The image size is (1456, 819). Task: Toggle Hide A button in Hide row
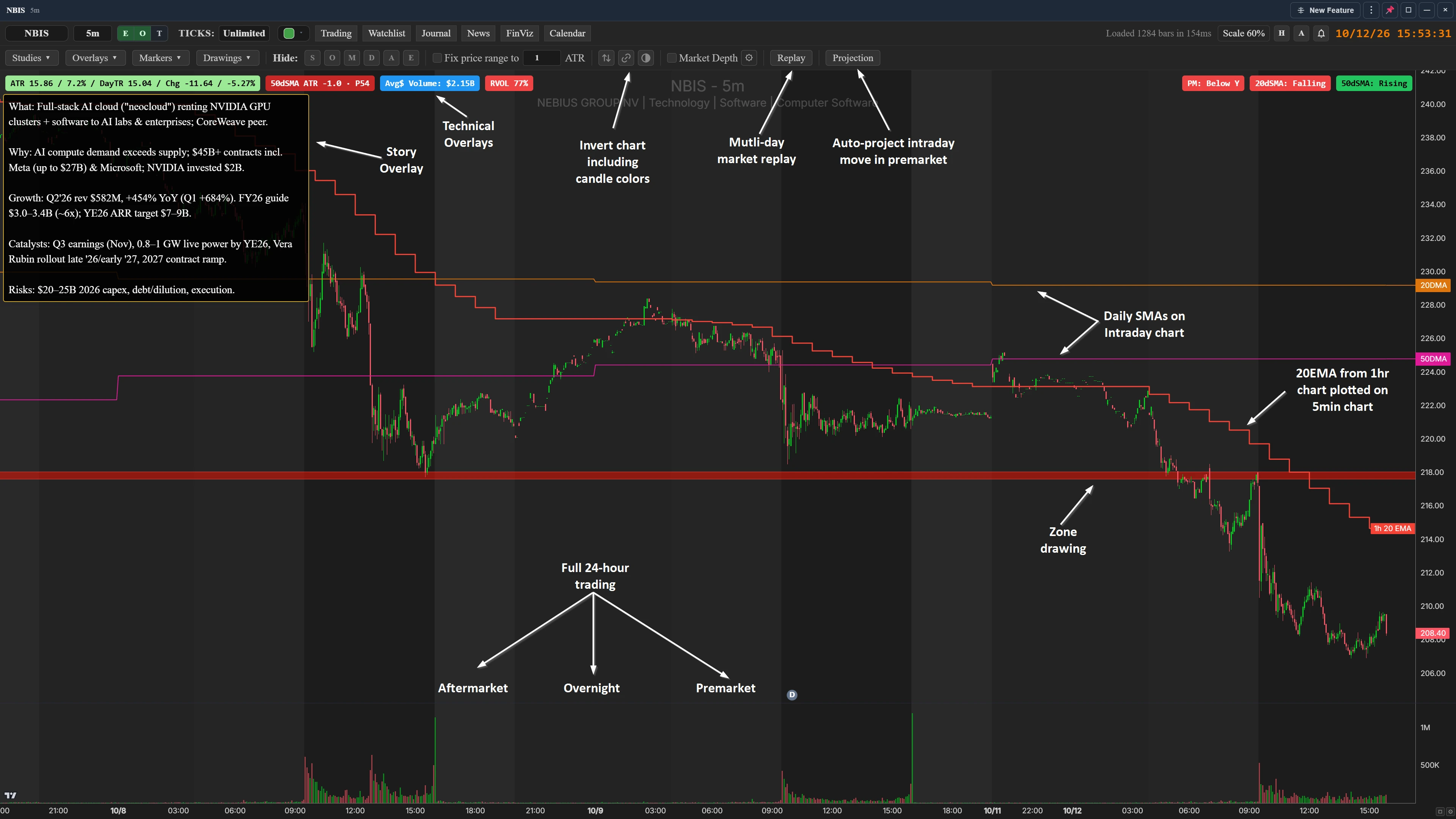(x=391, y=58)
